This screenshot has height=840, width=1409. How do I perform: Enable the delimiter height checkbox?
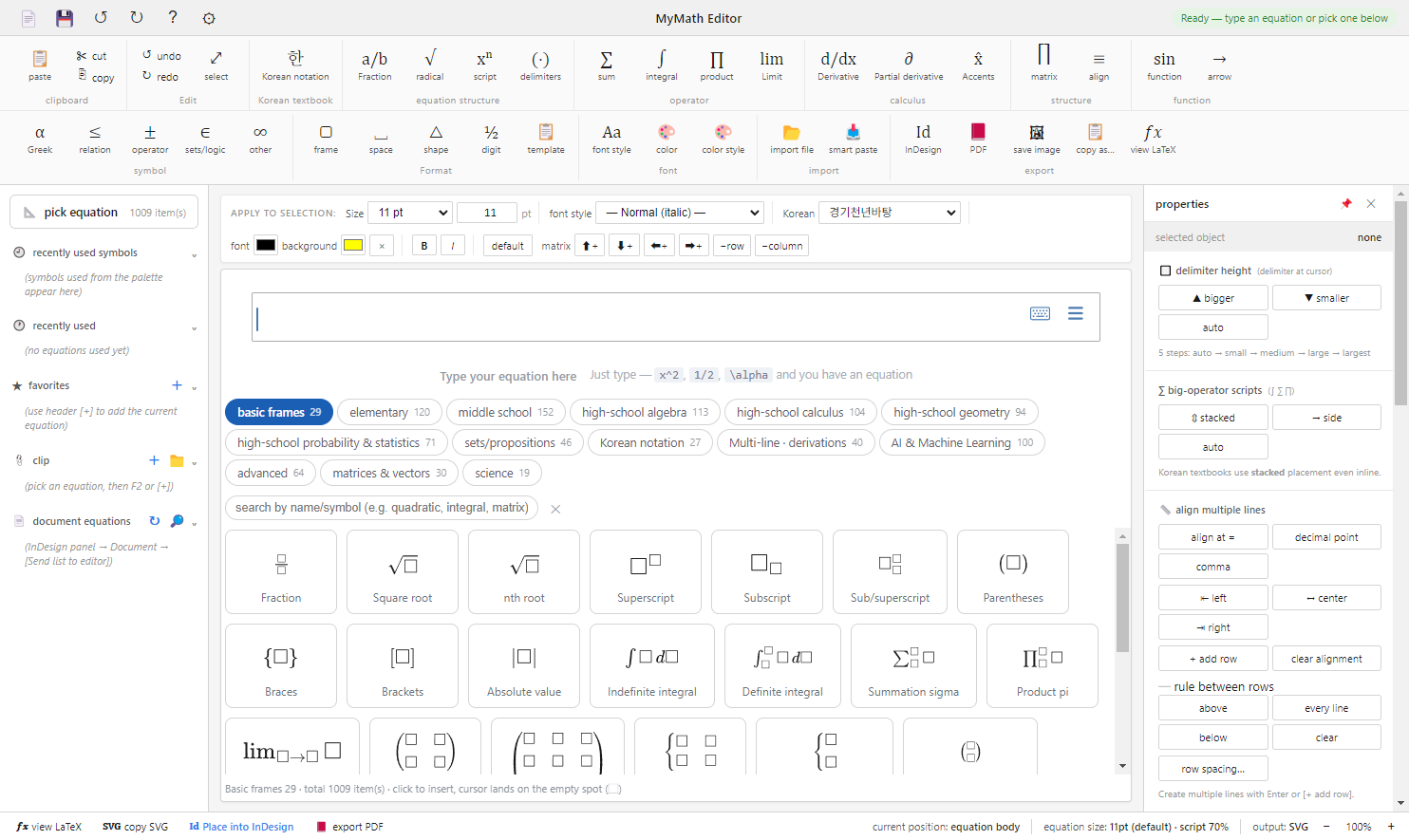[x=1165, y=271]
